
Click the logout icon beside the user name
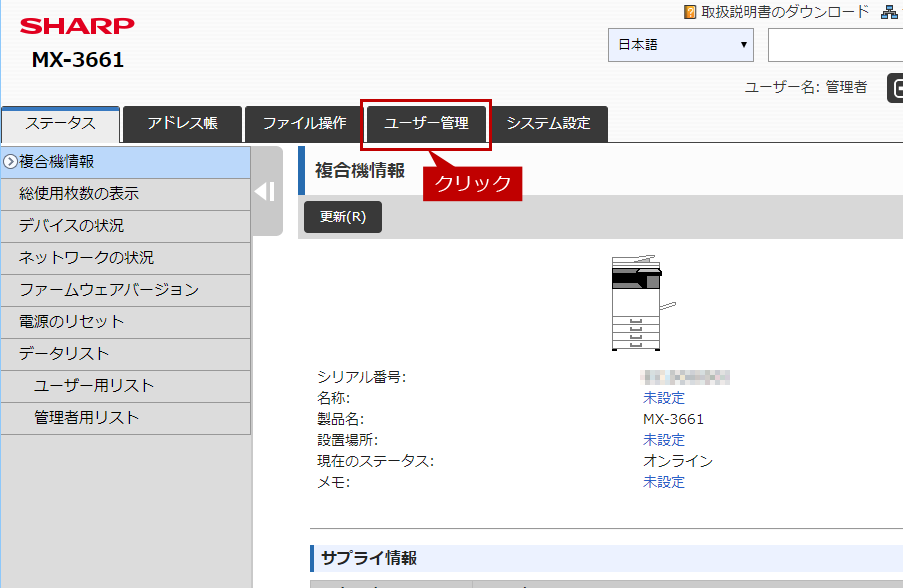coord(896,88)
